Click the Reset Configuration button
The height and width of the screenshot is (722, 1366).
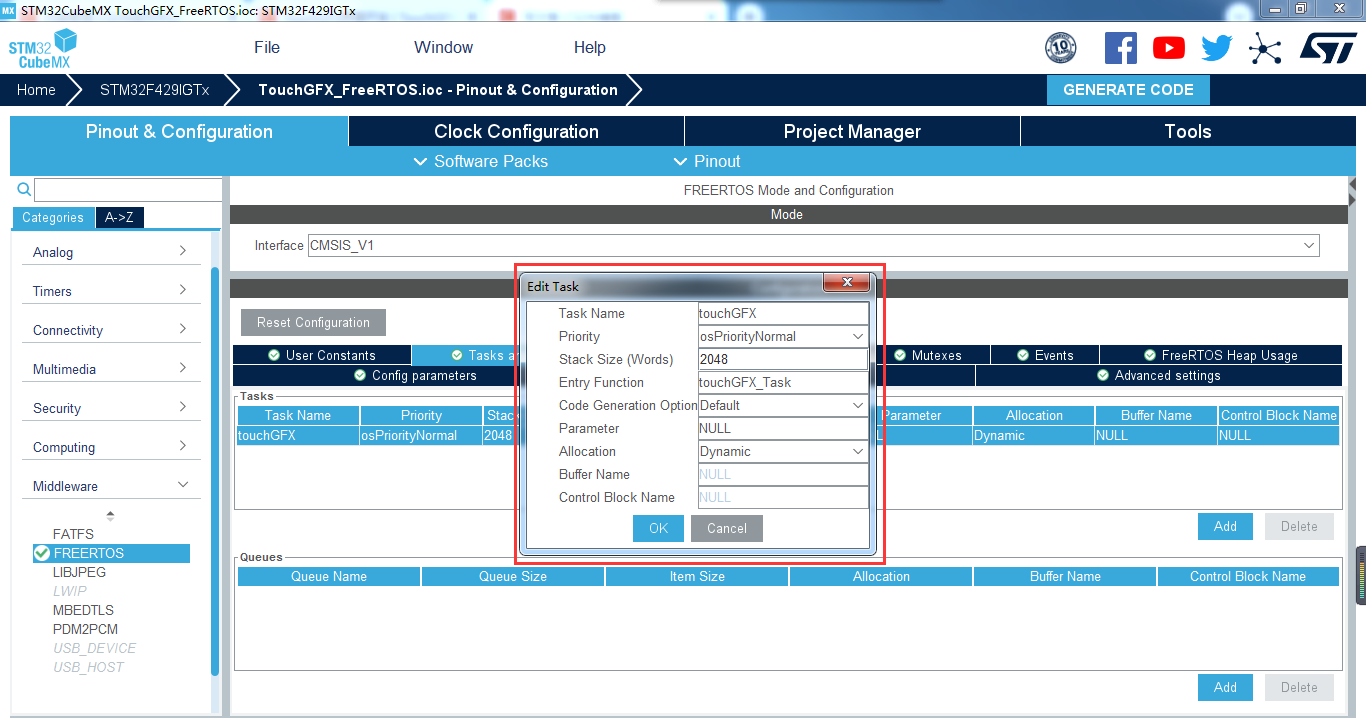[x=313, y=322]
